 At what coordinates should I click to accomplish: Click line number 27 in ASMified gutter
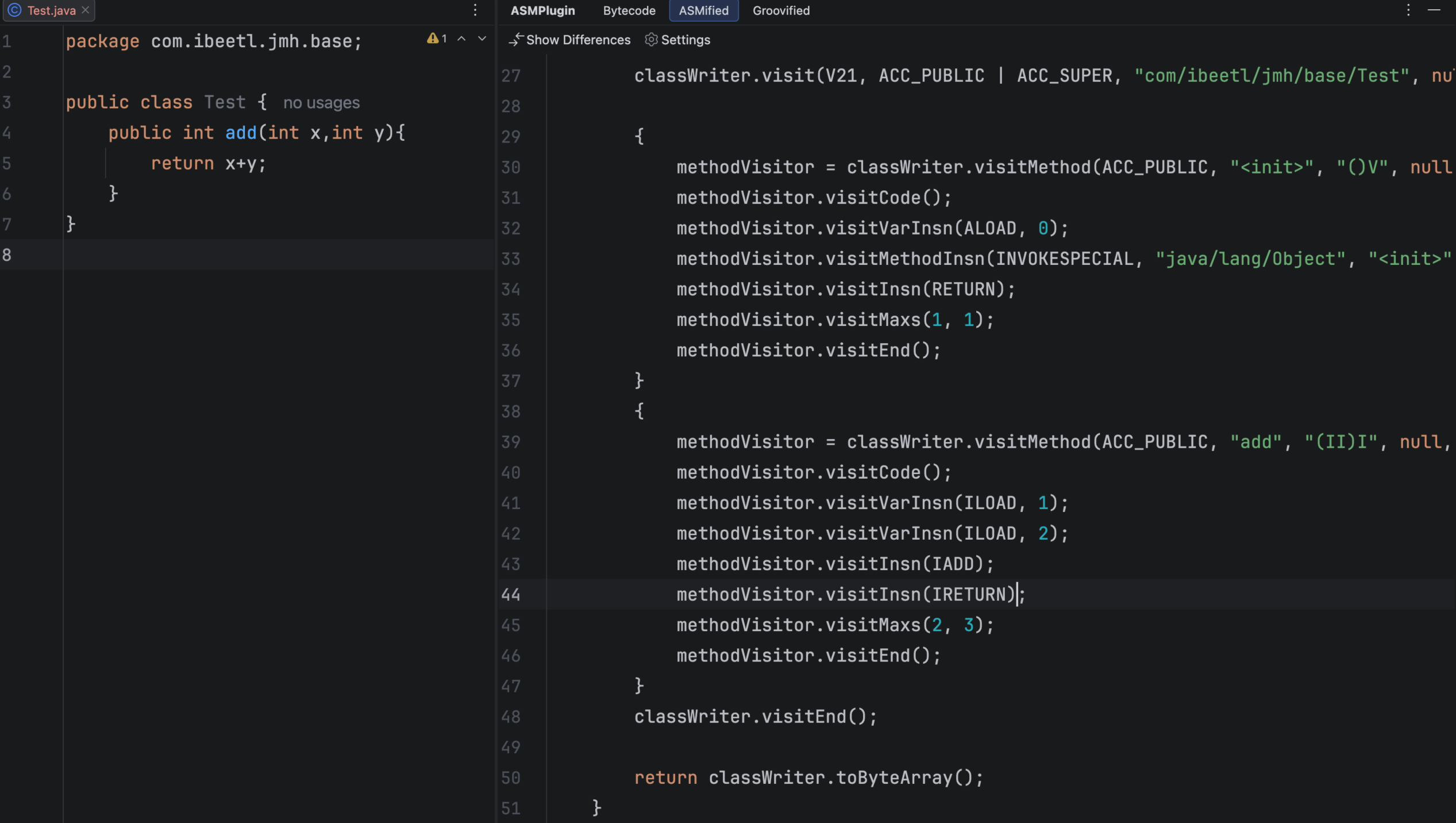510,76
